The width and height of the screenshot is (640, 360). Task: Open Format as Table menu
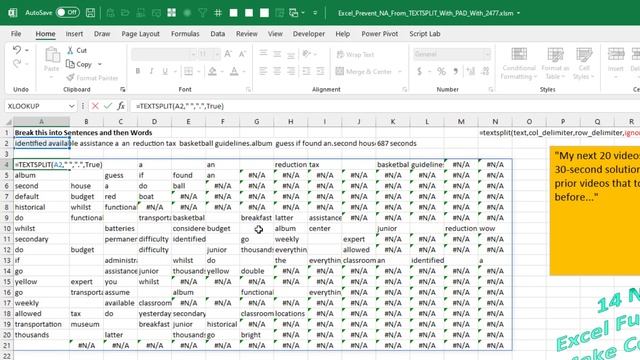pos(555,63)
